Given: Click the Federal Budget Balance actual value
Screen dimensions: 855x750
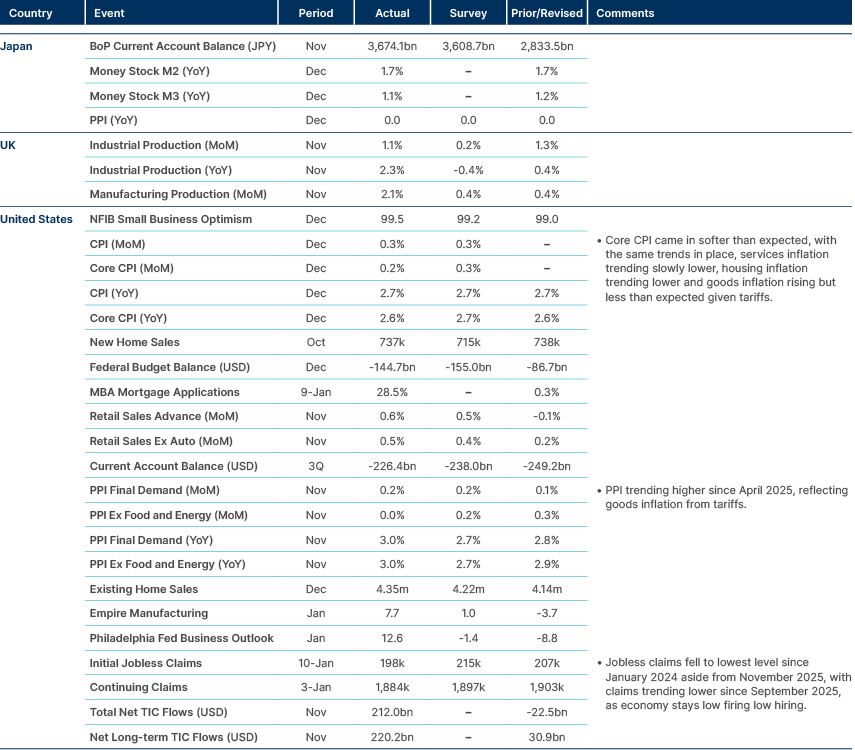Looking at the screenshot, I should pos(392,367).
